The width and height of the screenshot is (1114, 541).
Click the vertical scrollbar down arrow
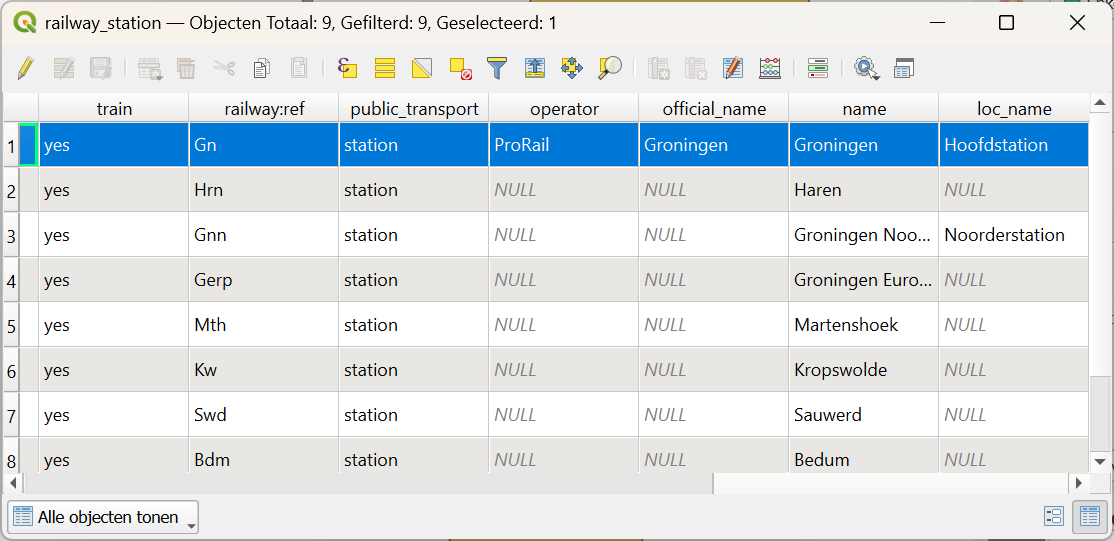[1100, 461]
